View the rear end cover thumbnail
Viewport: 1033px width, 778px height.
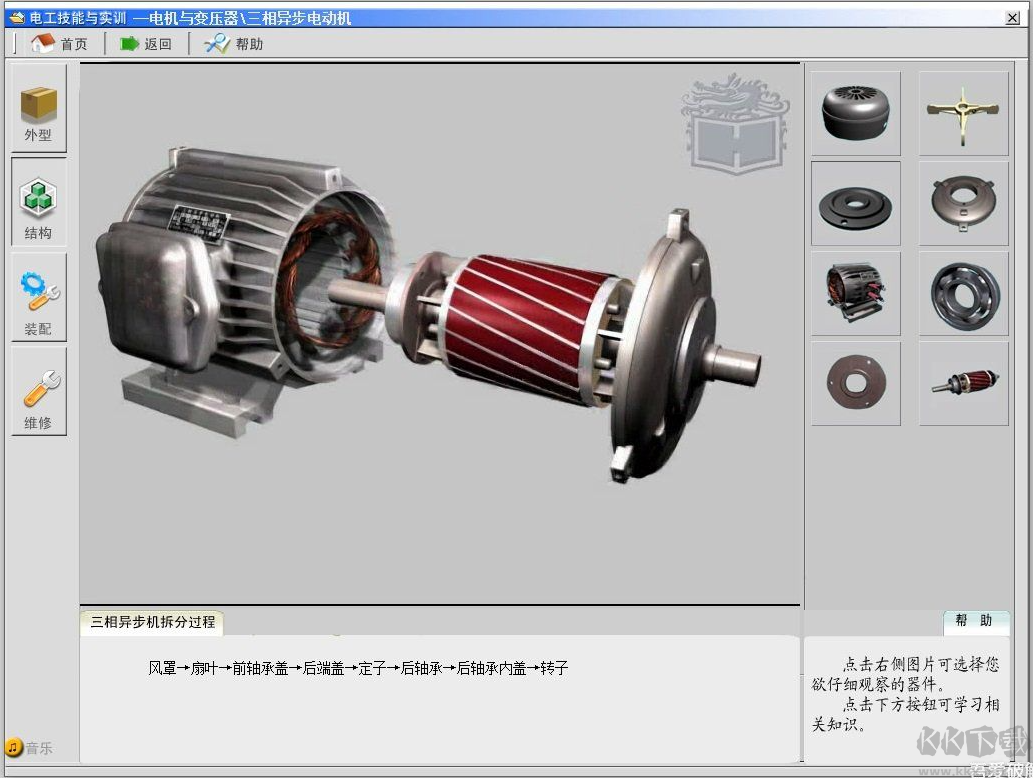[963, 204]
